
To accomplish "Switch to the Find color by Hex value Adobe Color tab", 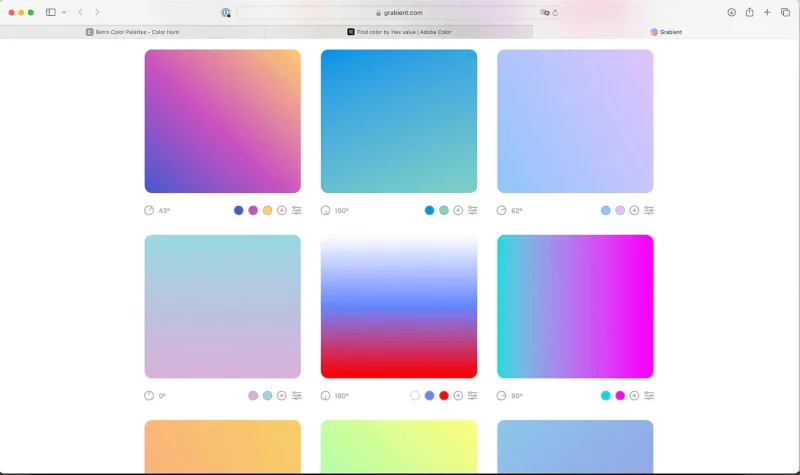I will point(399,32).
